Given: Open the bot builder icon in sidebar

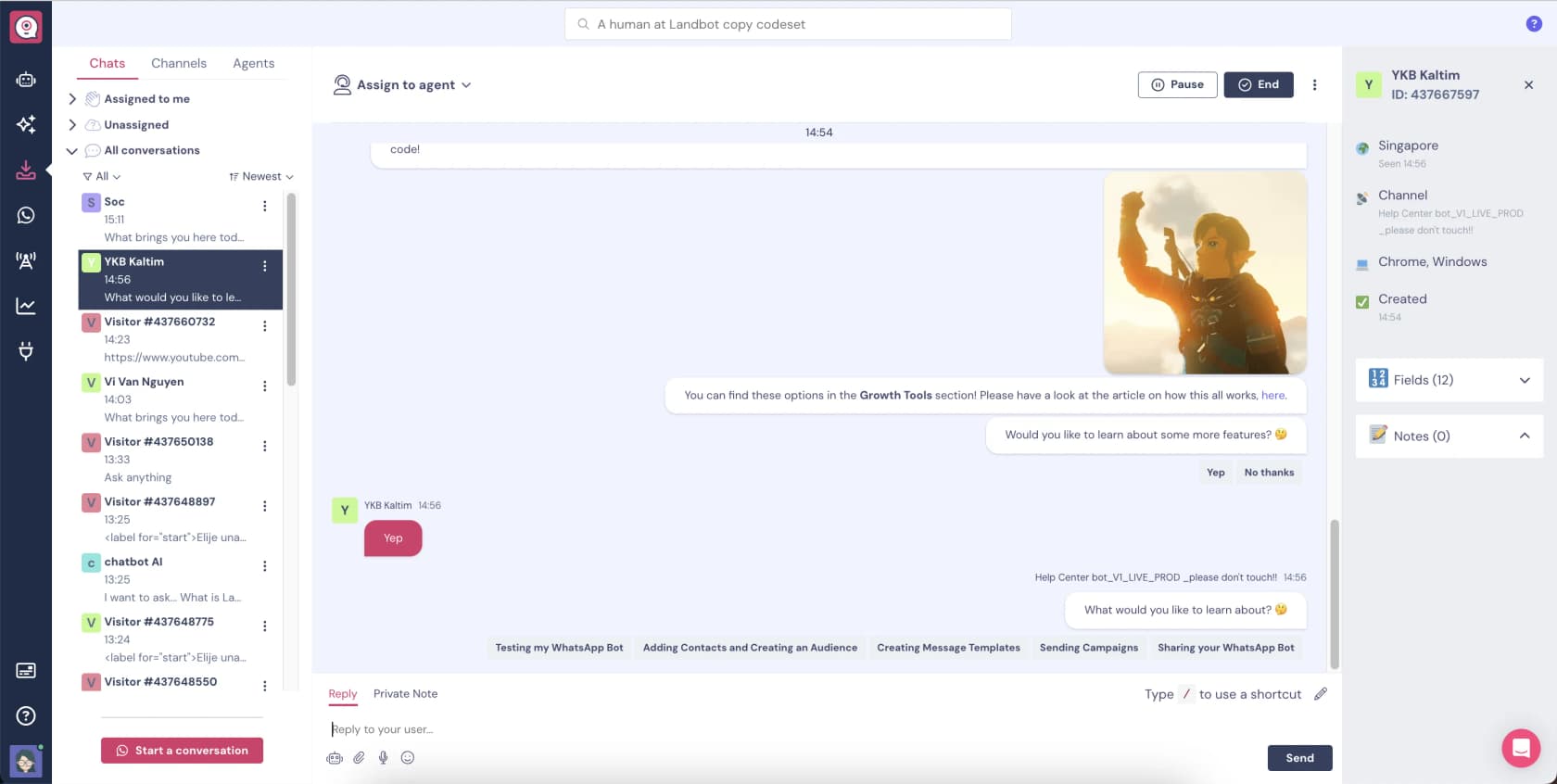Looking at the screenshot, I should pos(26,80).
